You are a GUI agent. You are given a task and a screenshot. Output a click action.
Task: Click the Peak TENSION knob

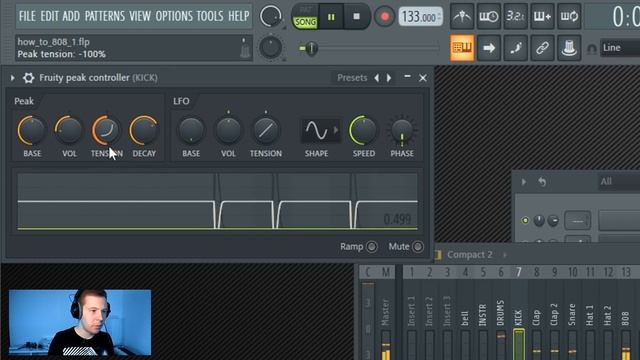point(106,131)
